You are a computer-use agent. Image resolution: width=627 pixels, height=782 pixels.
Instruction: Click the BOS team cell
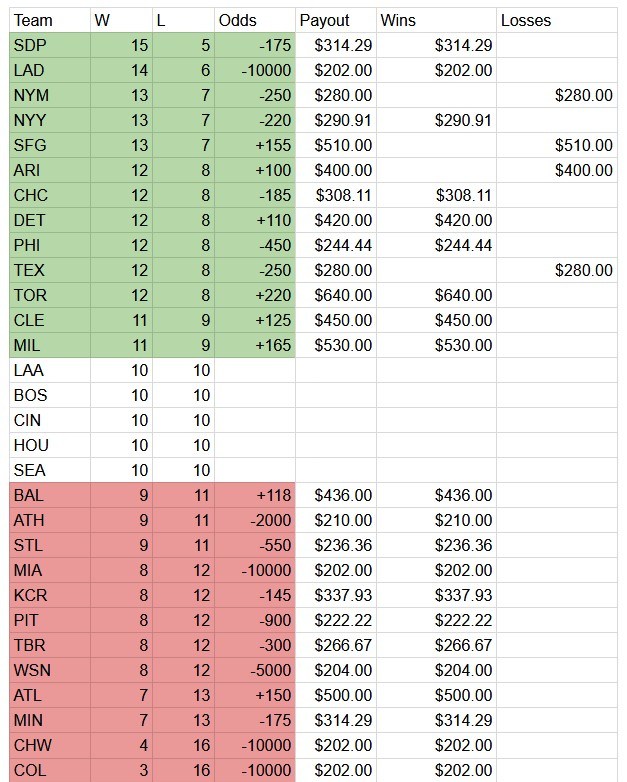(x=48, y=396)
